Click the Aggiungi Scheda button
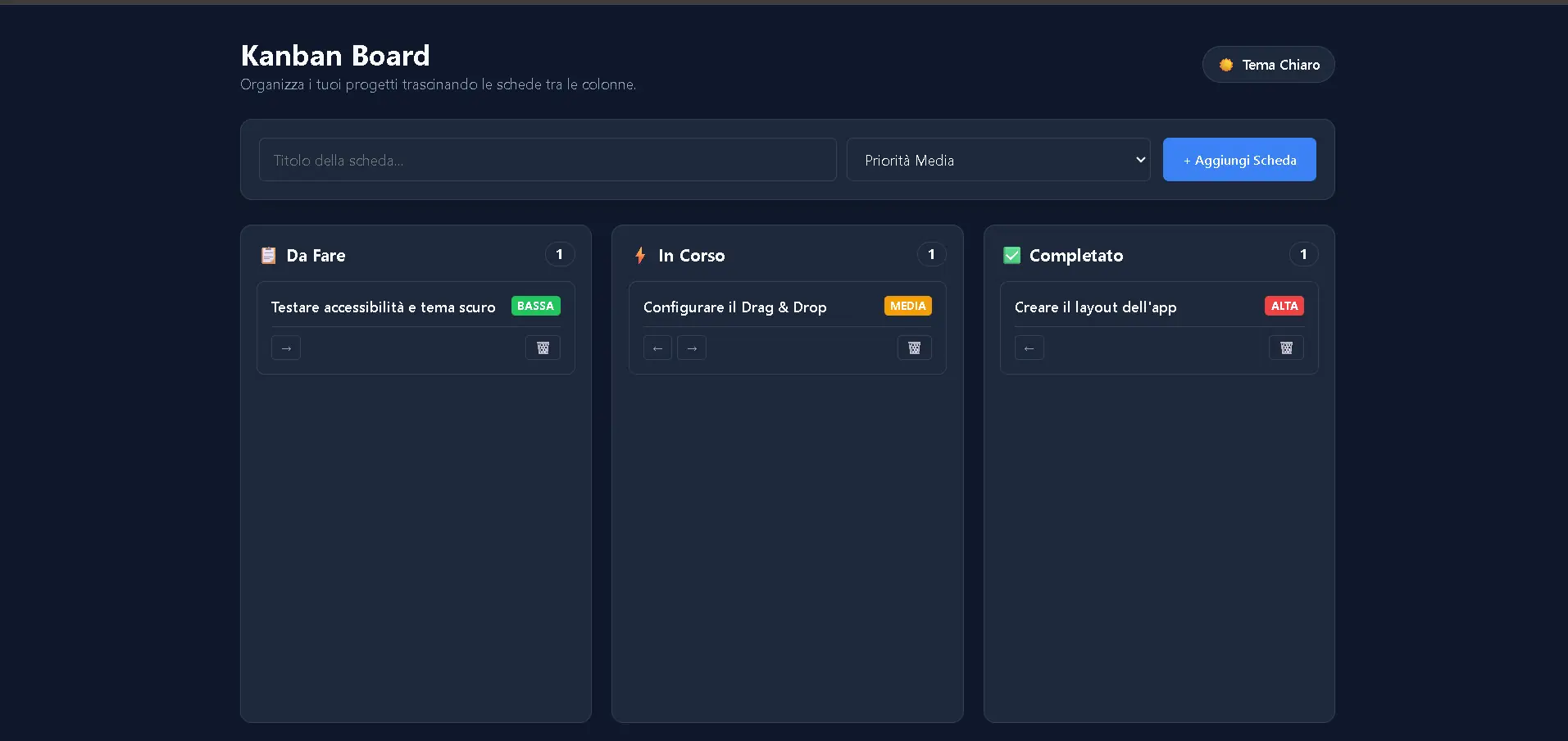 (1239, 160)
